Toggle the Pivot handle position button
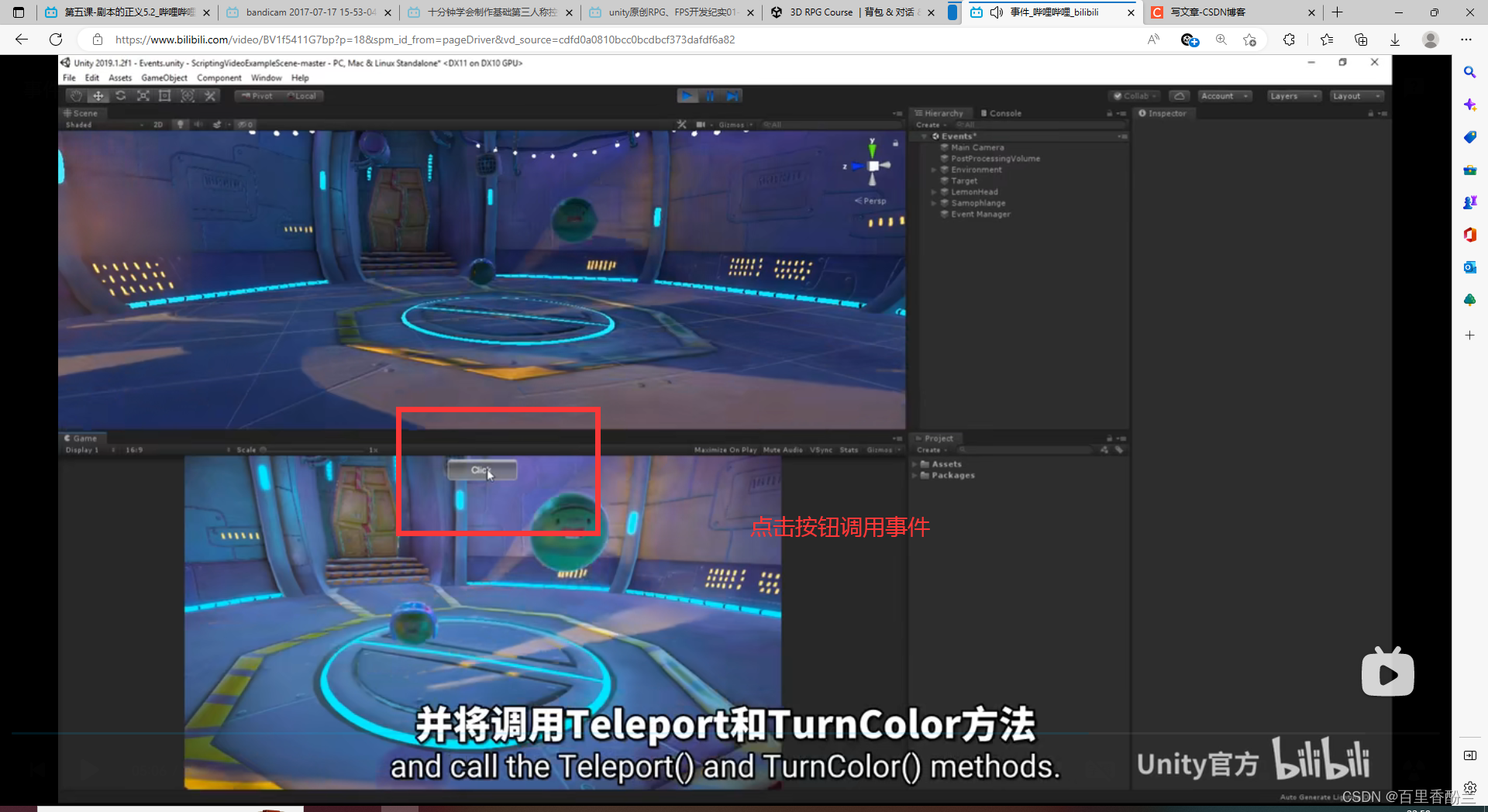Viewport: 1488px width, 812px height. (x=257, y=96)
